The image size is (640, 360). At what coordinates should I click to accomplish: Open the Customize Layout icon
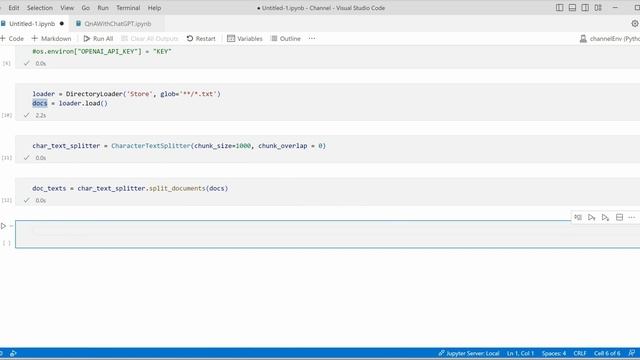coord(598,8)
